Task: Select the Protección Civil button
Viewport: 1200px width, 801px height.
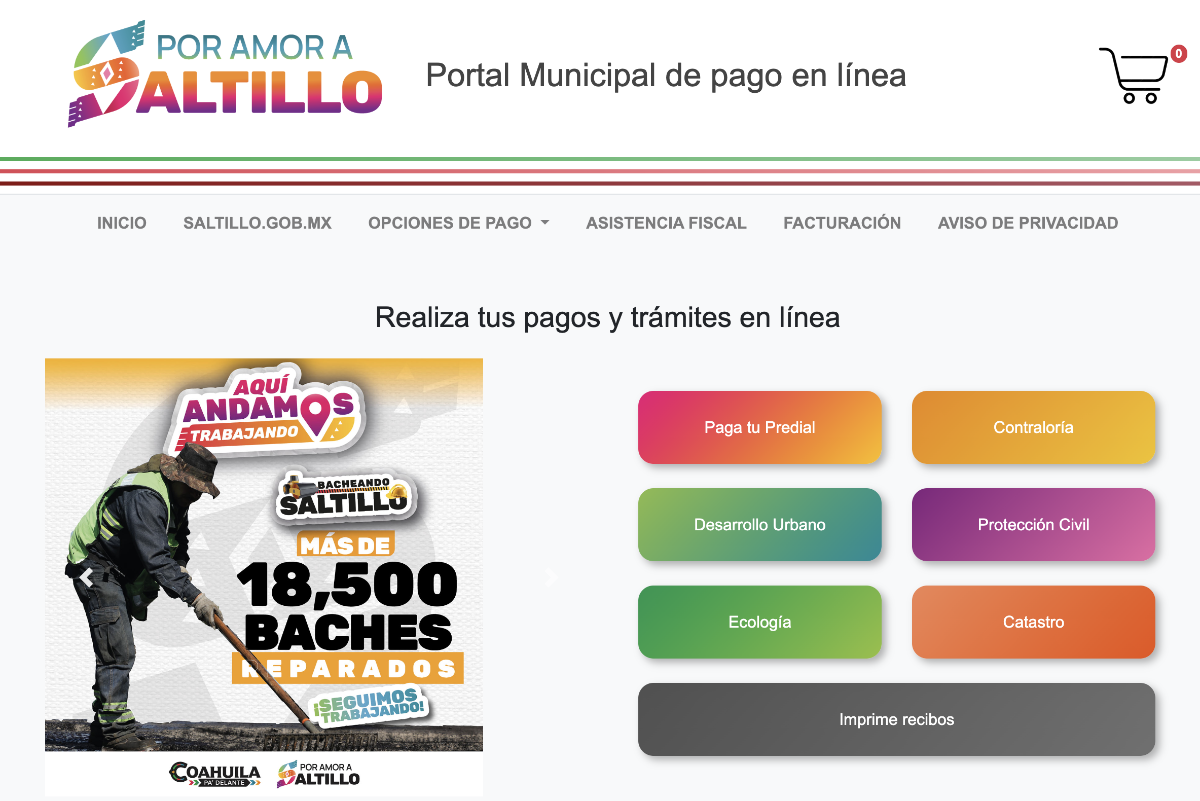Action: tap(1033, 524)
